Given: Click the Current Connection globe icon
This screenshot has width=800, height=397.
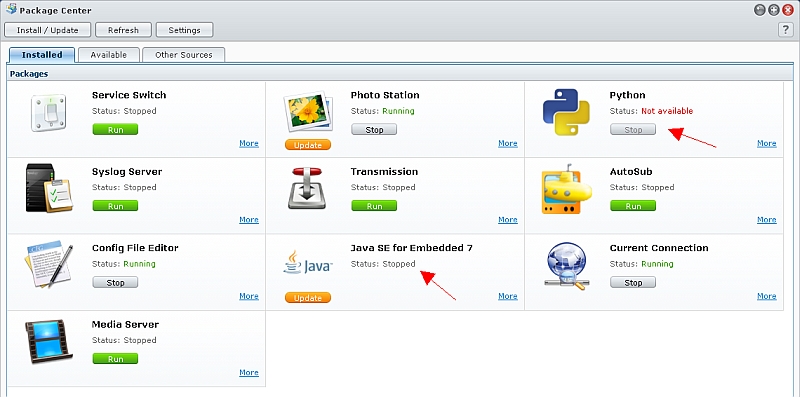Looking at the screenshot, I should 566,266.
